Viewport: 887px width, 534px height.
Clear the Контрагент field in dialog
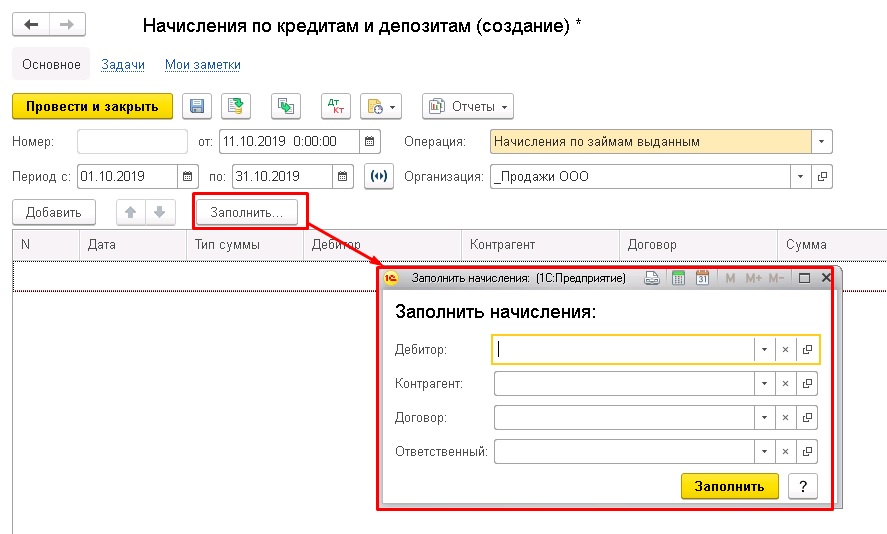coord(785,384)
